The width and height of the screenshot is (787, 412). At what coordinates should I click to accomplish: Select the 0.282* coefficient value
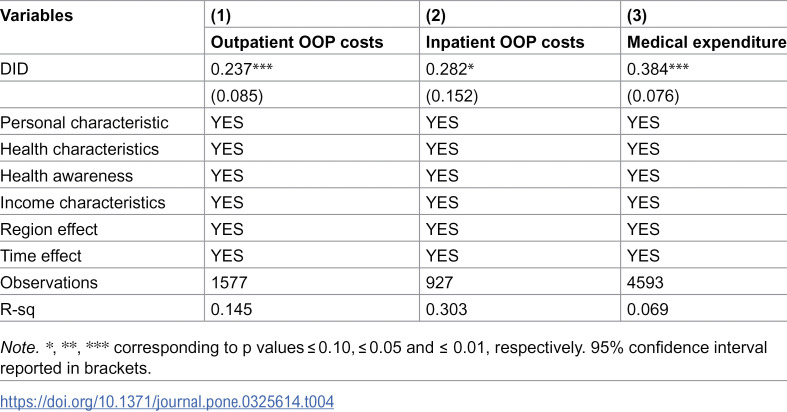coord(450,69)
